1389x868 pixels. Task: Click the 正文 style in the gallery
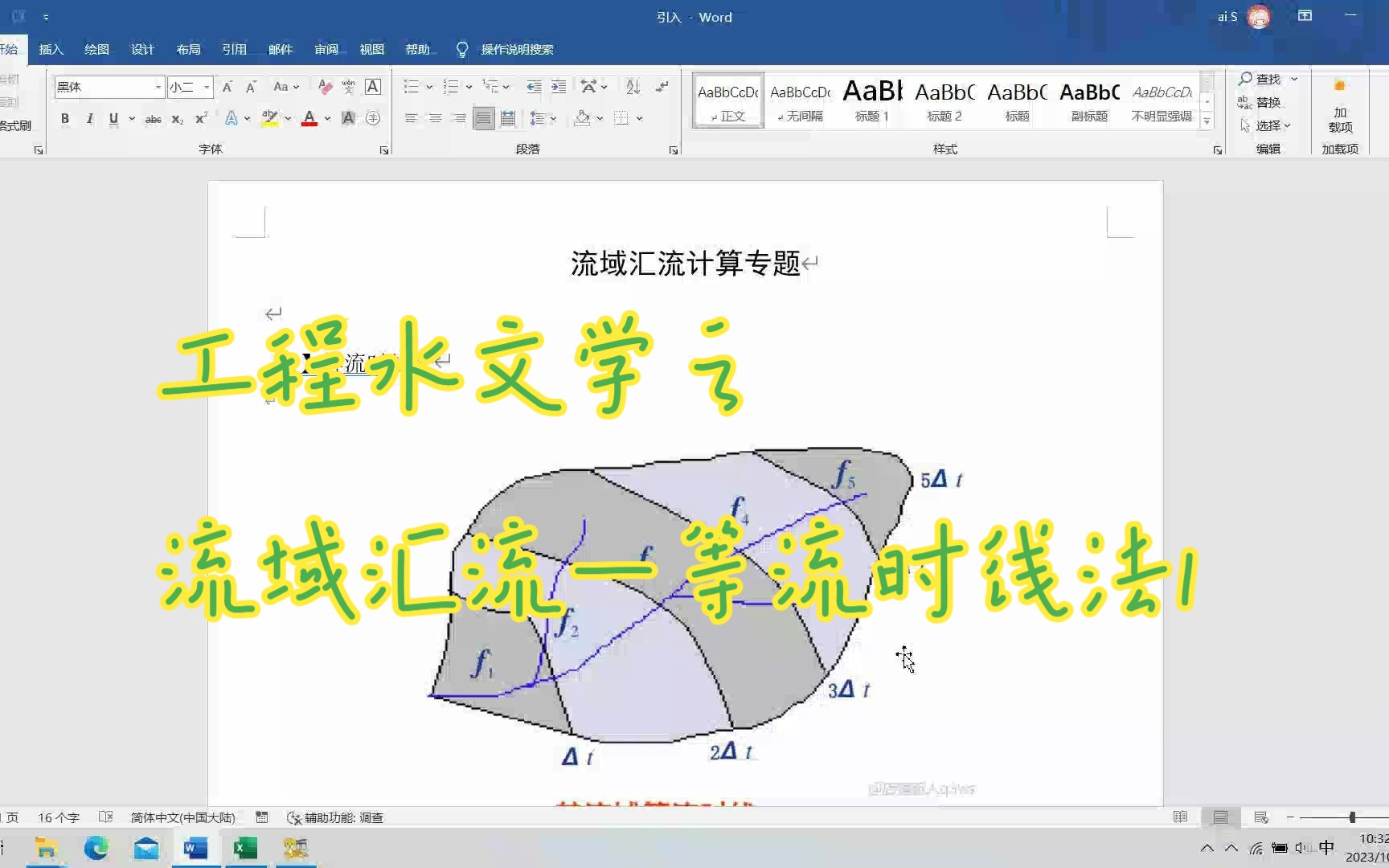click(x=726, y=100)
